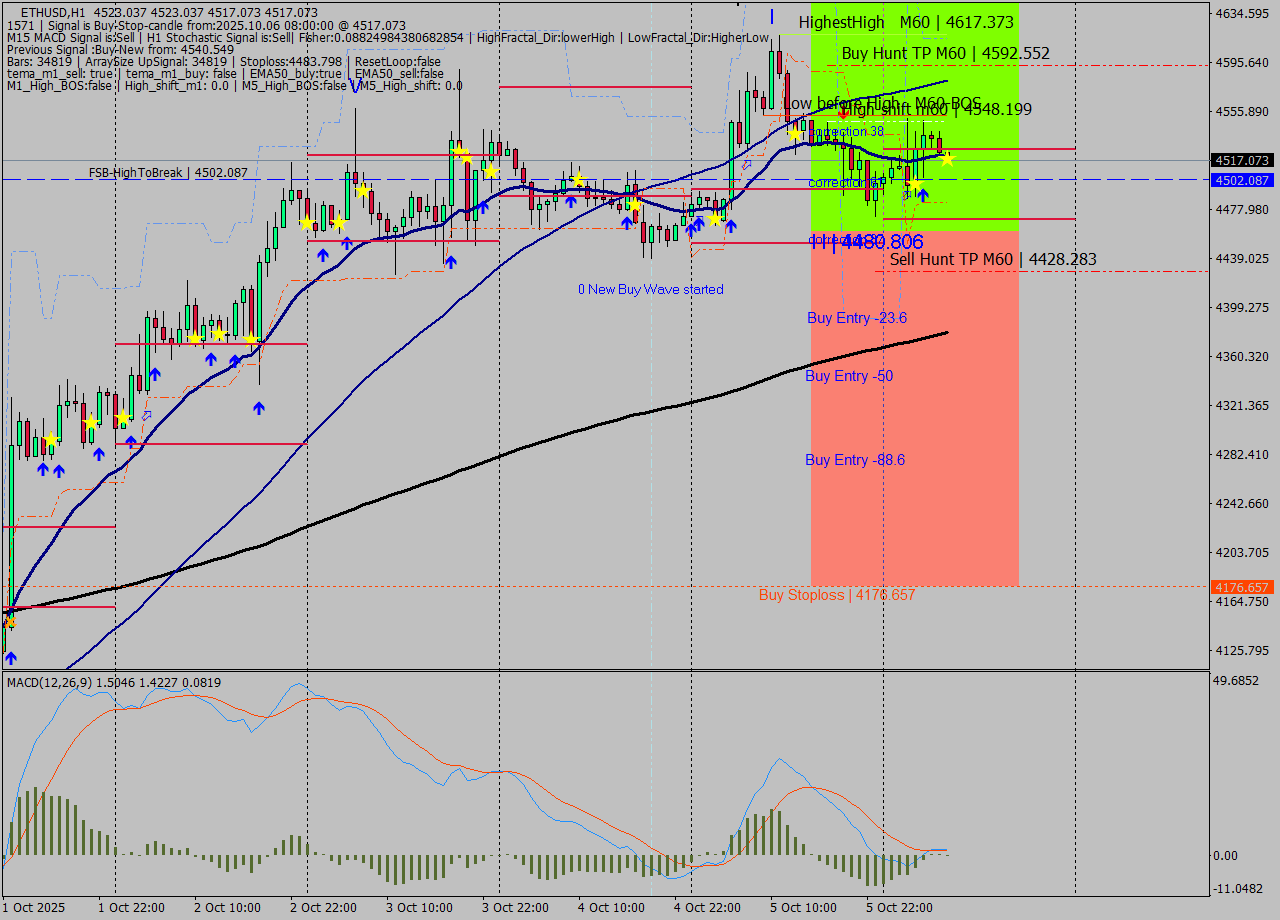
Task: Click the yellow star beside the latest candle
Action: pyautogui.click(x=946, y=158)
